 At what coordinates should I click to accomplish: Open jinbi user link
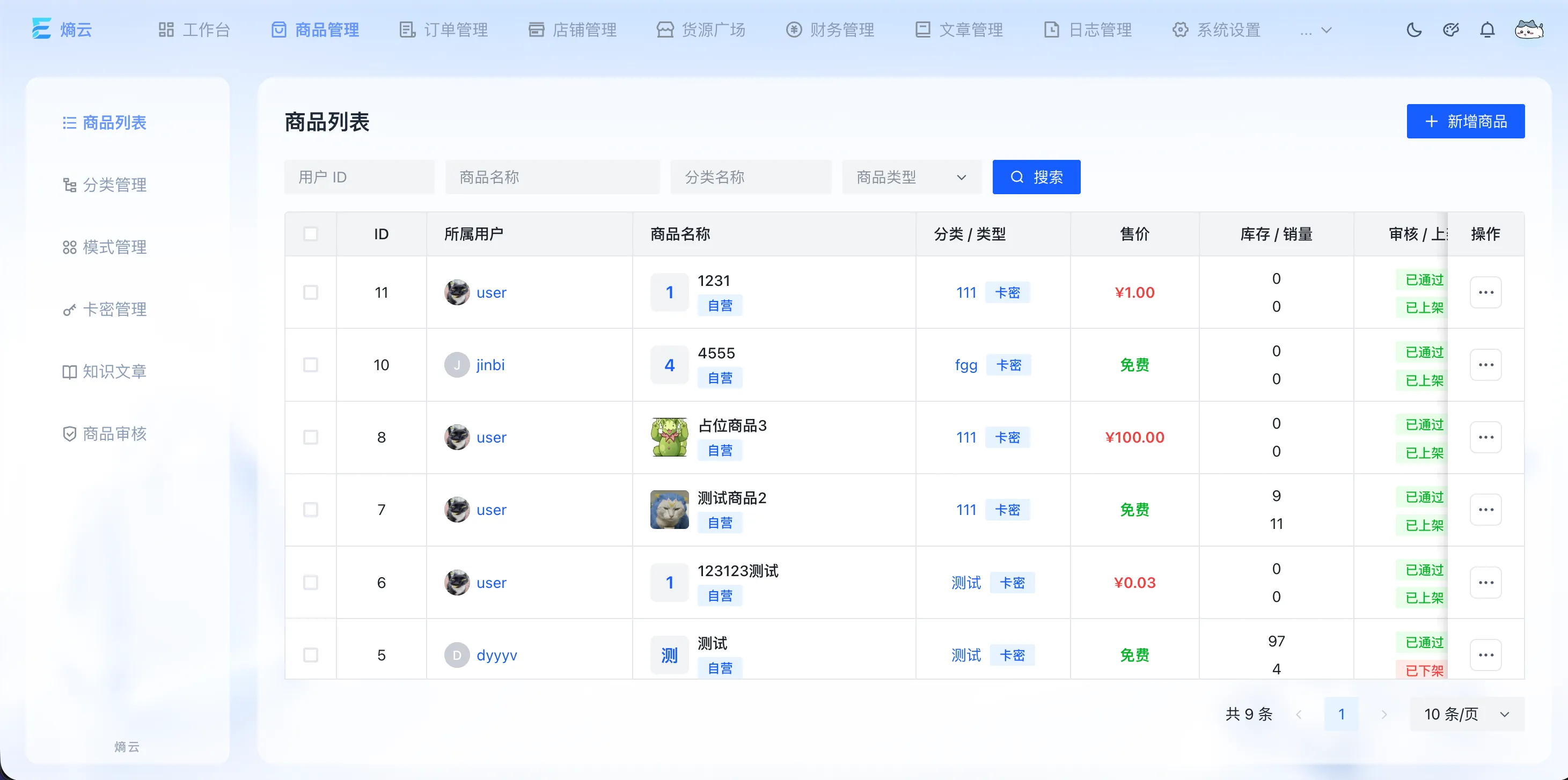click(490, 364)
